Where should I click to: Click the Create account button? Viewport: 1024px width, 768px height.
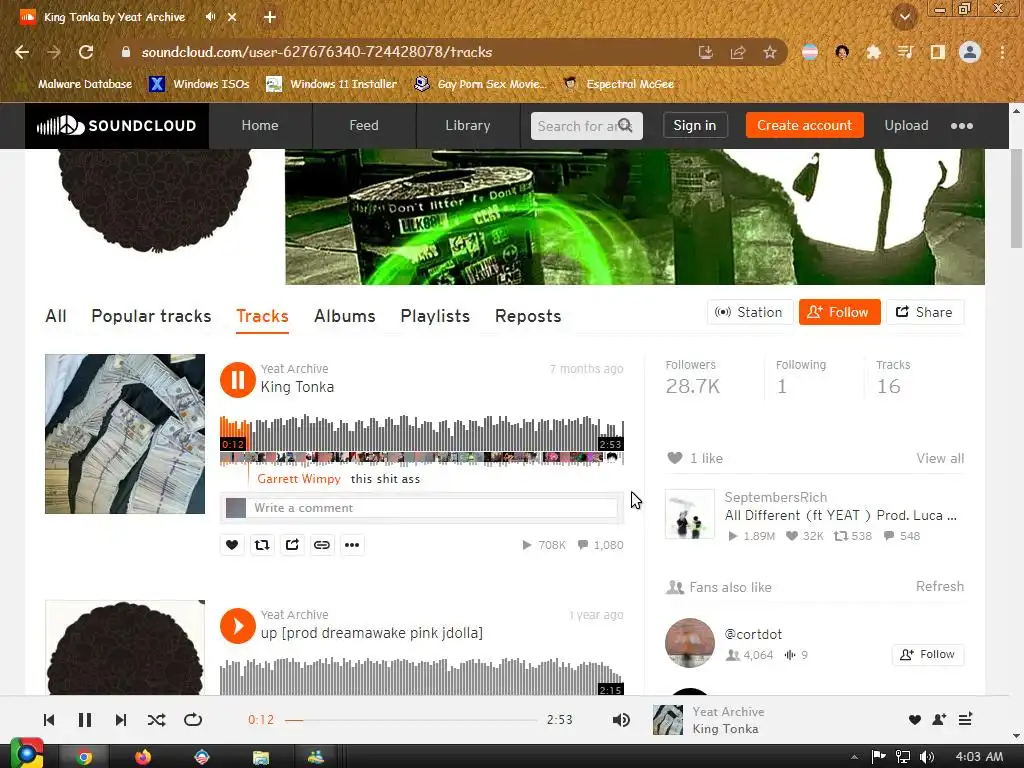tap(805, 125)
